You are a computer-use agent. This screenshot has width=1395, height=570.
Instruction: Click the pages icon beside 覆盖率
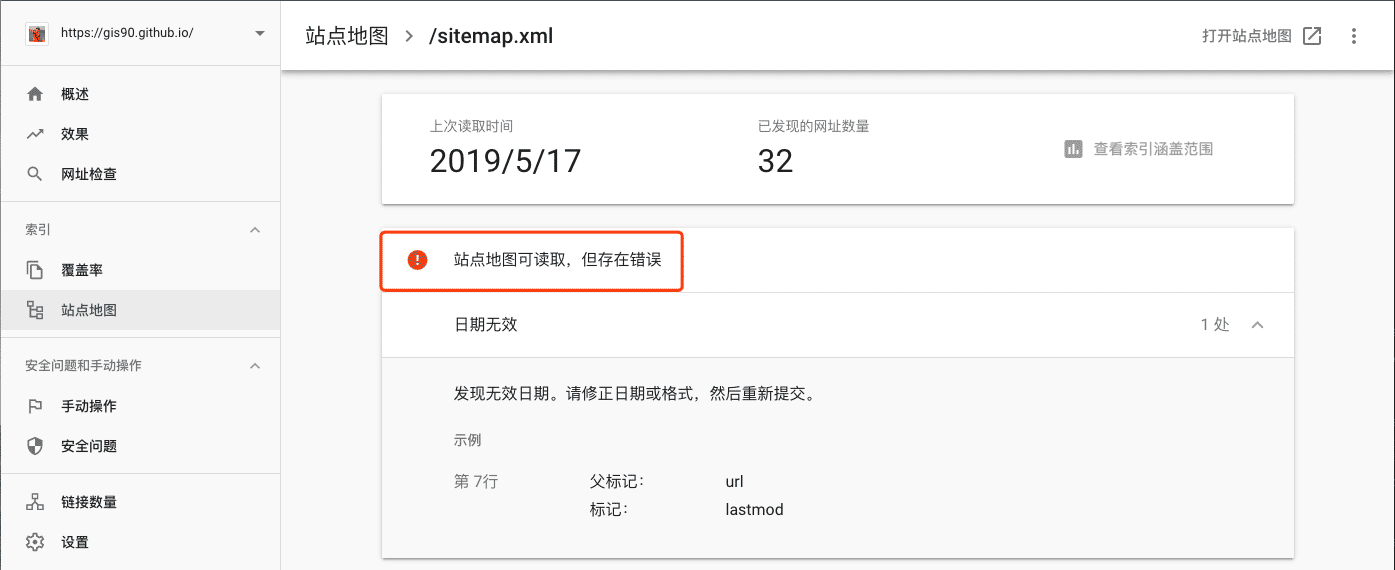(35, 270)
